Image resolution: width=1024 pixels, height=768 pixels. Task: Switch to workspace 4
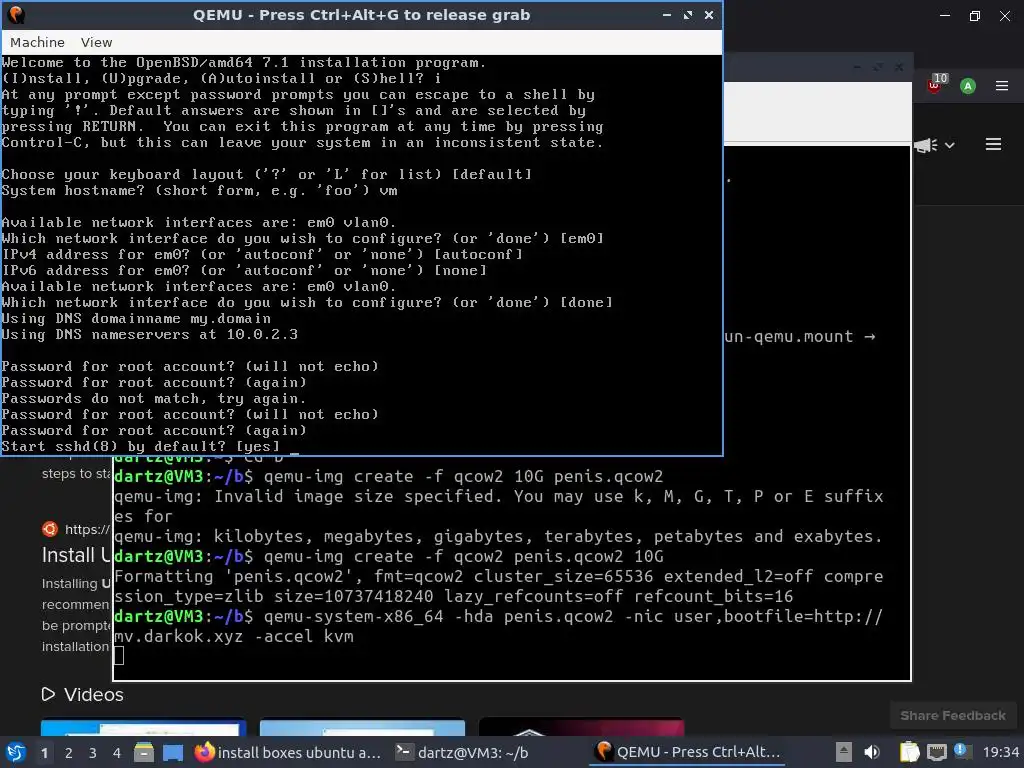coord(116,753)
